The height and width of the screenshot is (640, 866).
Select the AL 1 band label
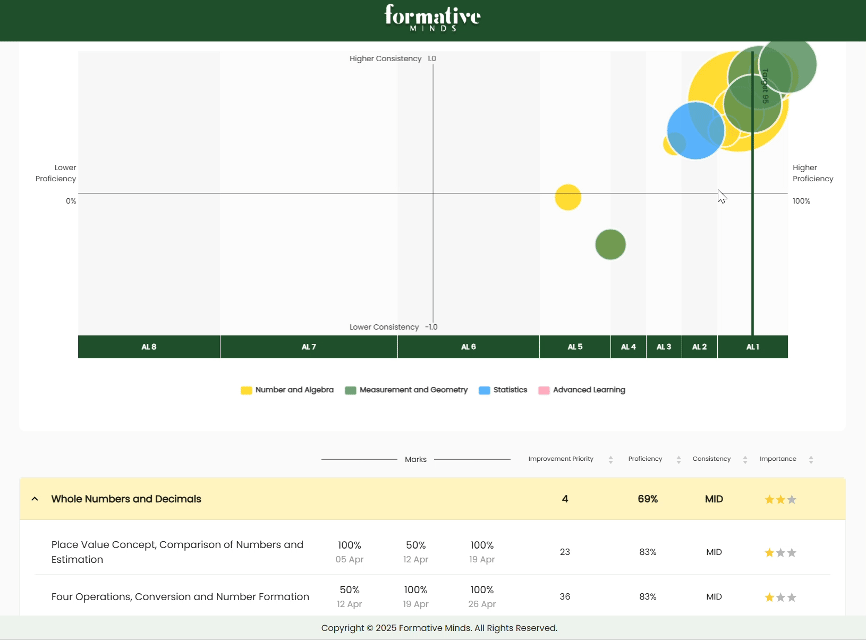pyautogui.click(x=752, y=347)
